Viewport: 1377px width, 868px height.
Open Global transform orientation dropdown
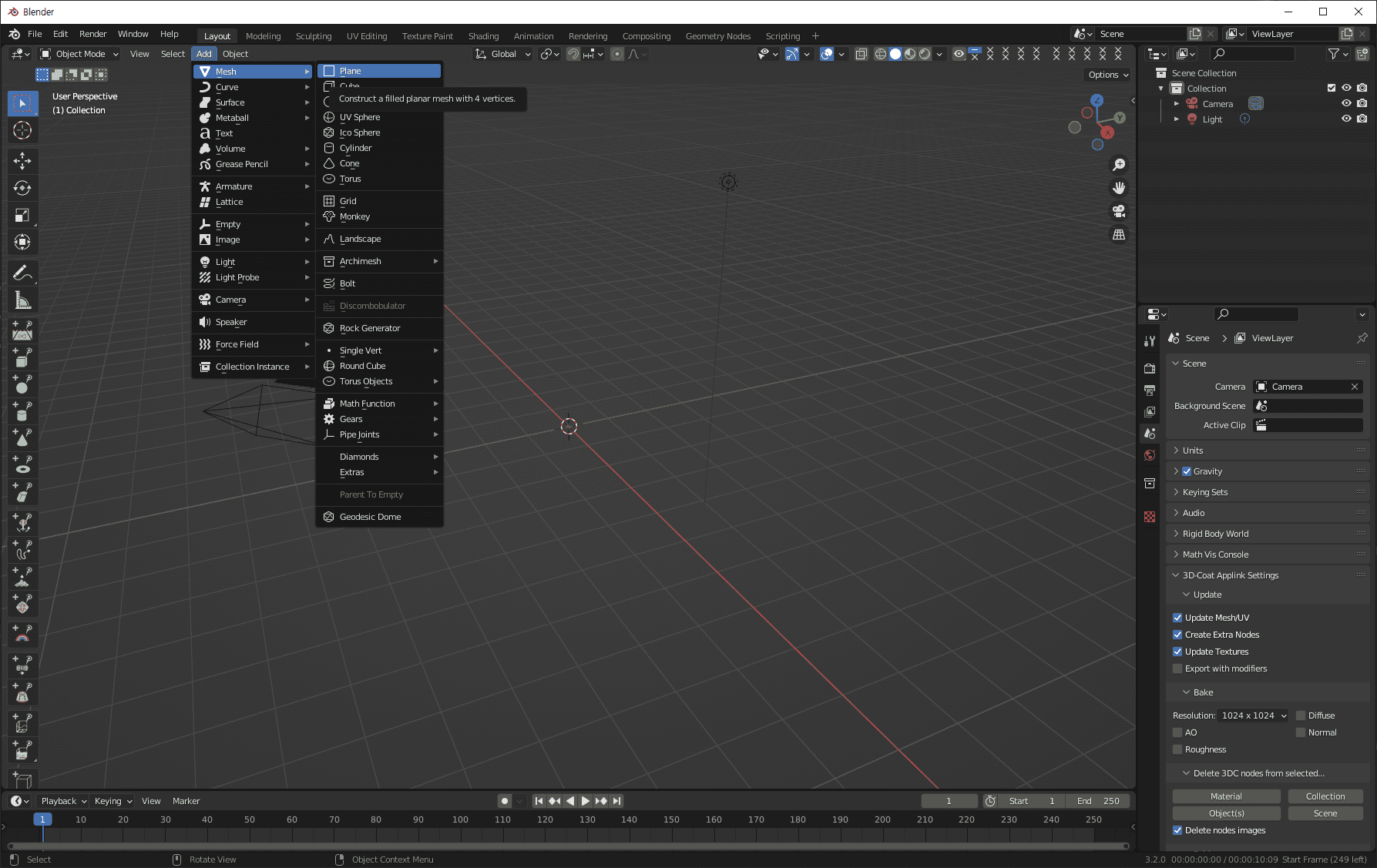503,54
